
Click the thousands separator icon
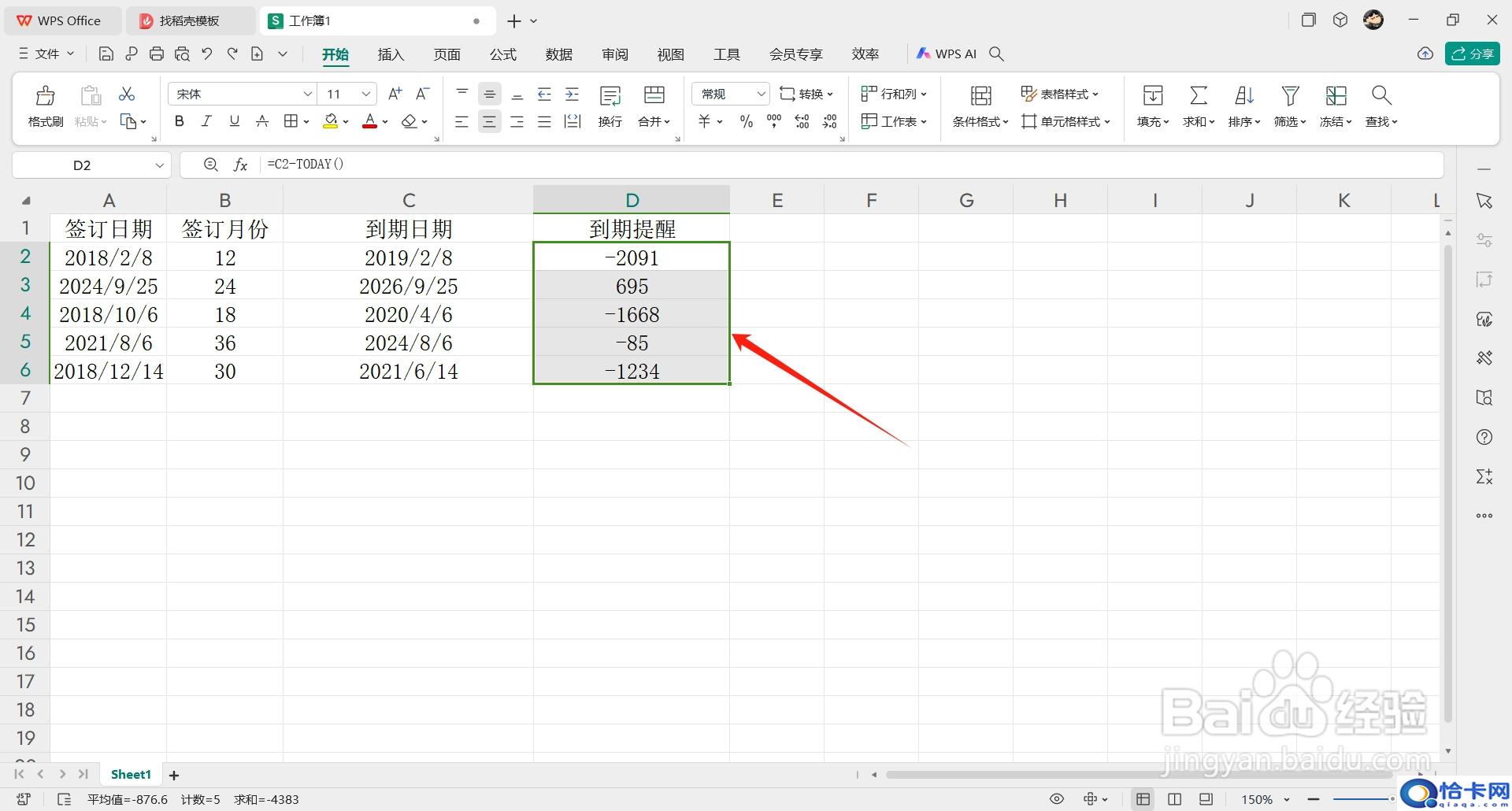774,121
